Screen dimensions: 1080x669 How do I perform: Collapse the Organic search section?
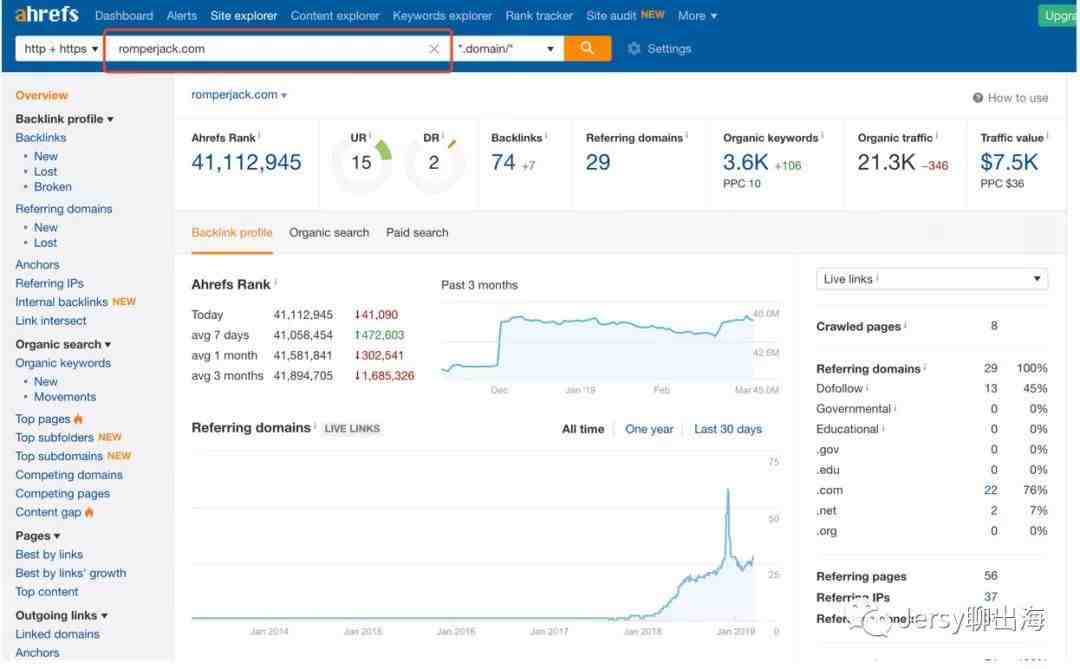(63, 344)
